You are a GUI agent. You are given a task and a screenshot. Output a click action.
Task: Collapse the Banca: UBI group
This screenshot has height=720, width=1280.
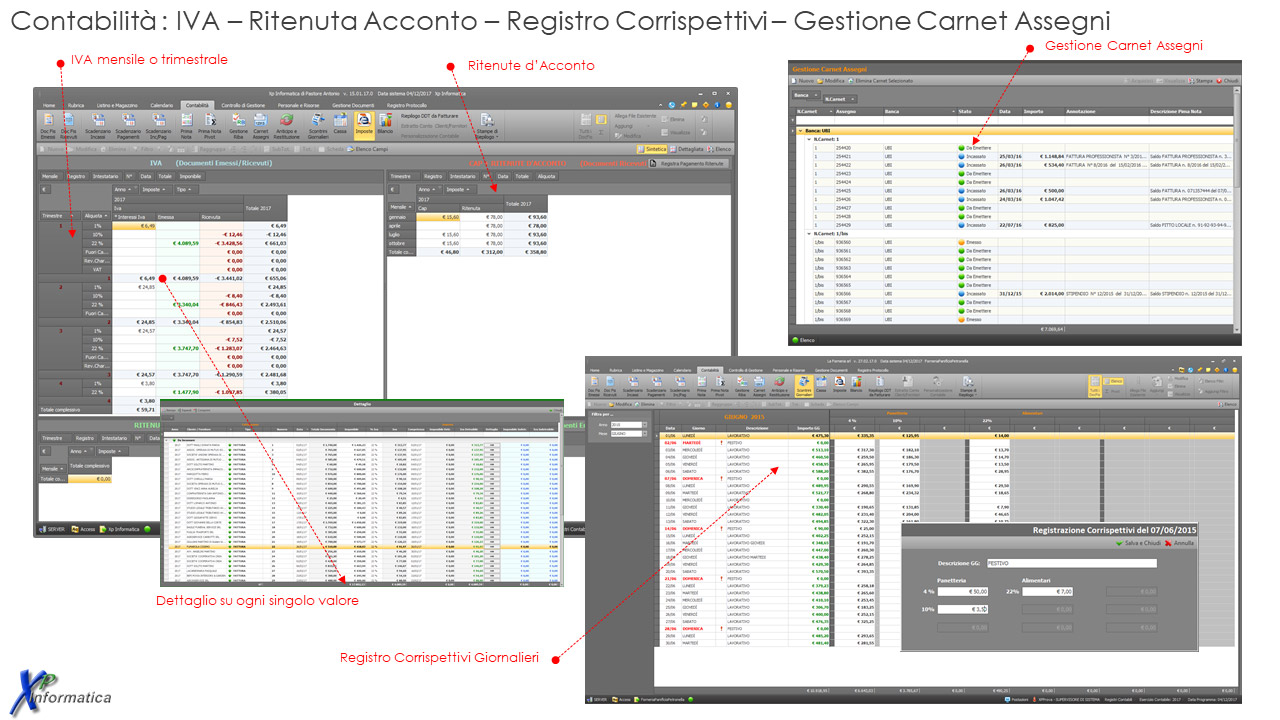pyautogui.click(x=800, y=130)
